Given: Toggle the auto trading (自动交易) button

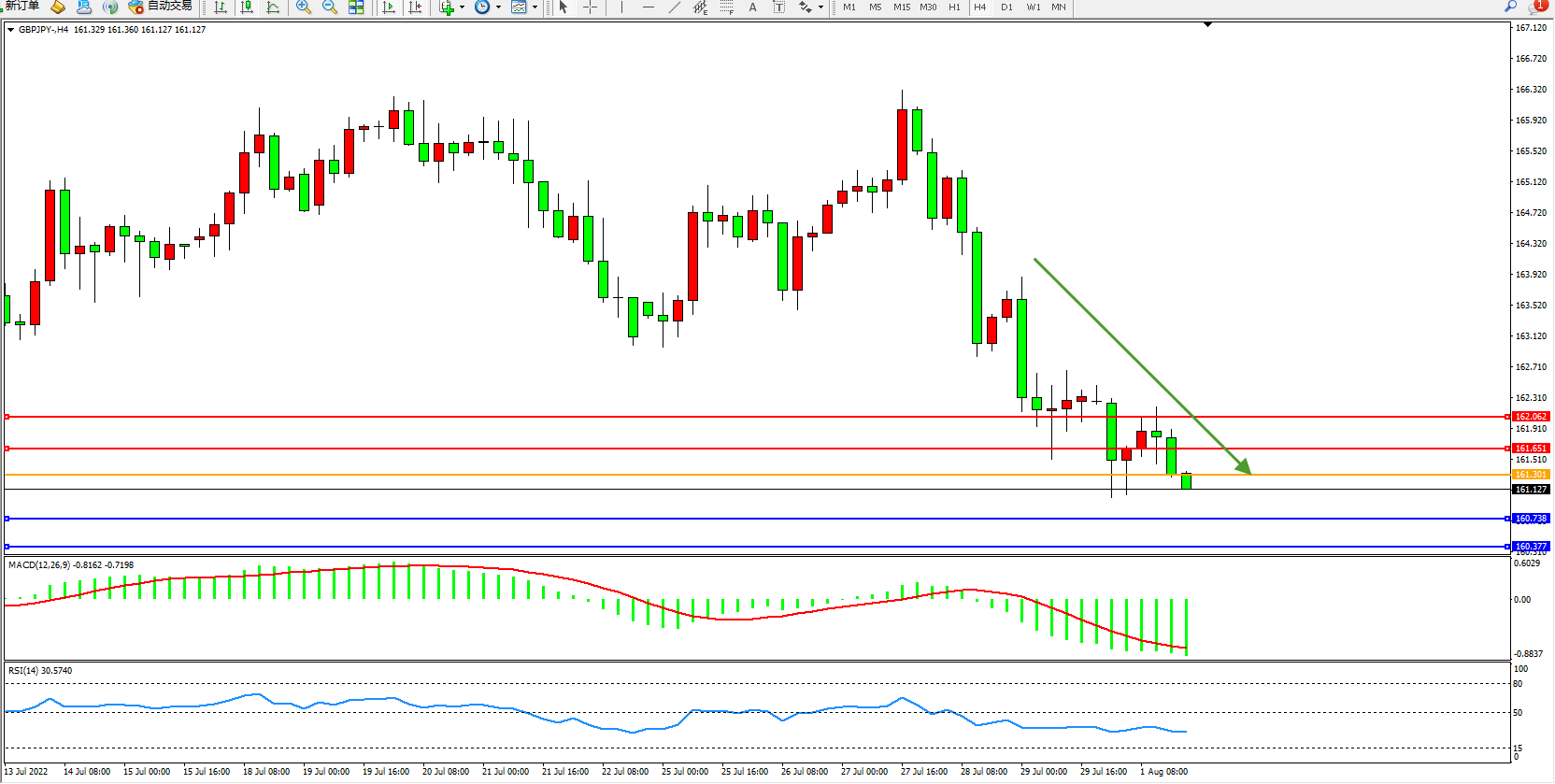Looking at the screenshot, I should pos(161,7).
